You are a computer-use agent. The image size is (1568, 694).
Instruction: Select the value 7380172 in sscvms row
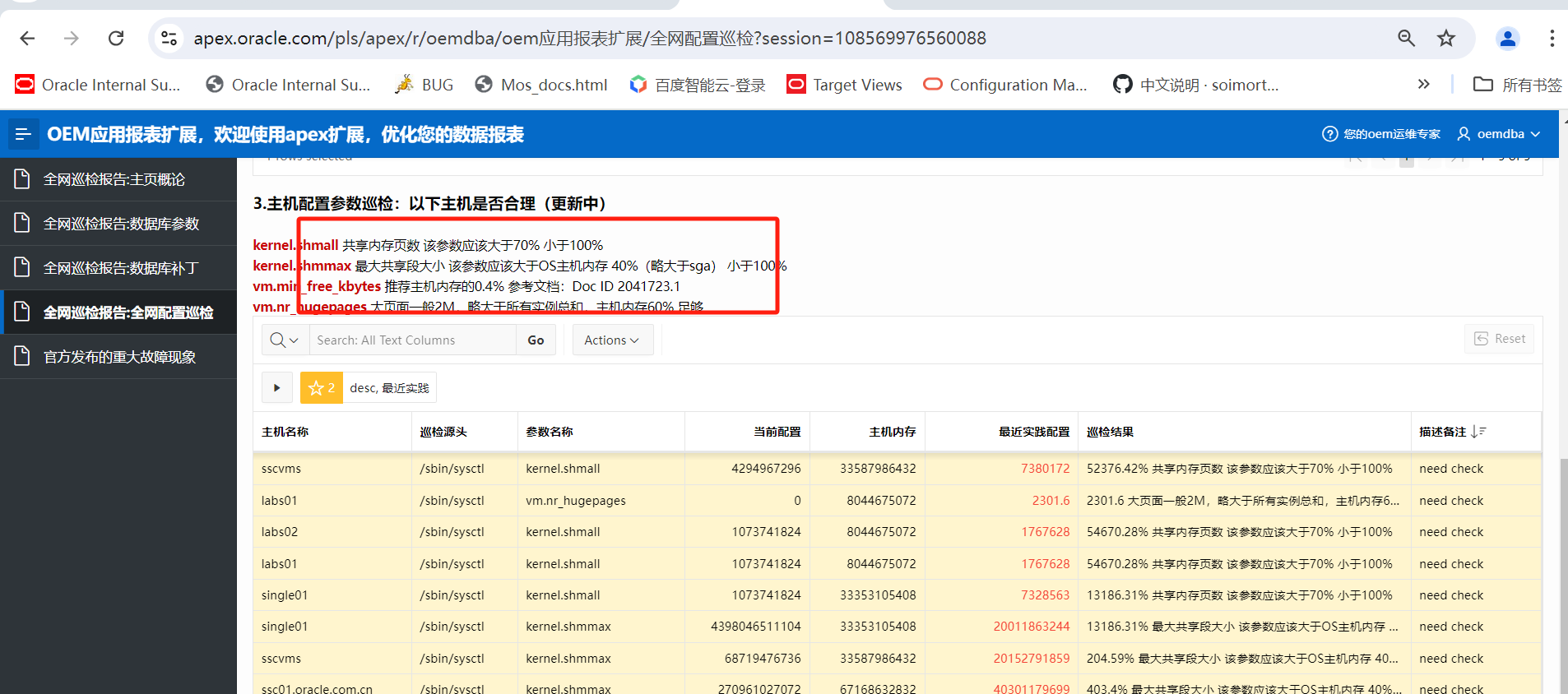click(1045, 469)
